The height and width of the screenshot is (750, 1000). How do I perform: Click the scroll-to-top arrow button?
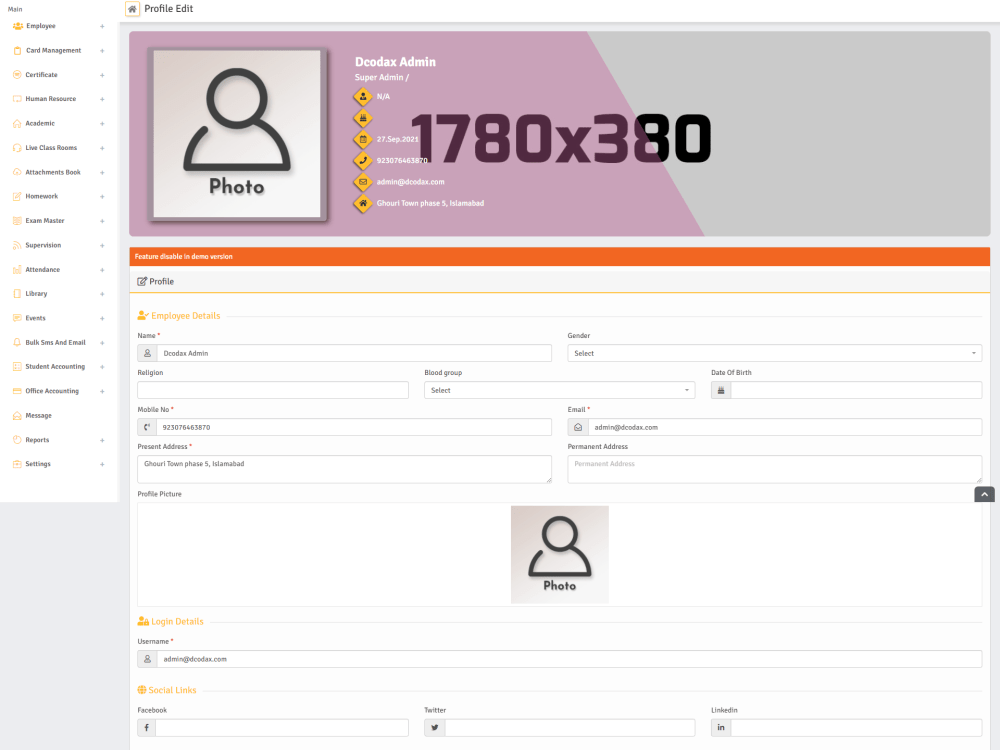pyautogui.click(x=984, y=494)
